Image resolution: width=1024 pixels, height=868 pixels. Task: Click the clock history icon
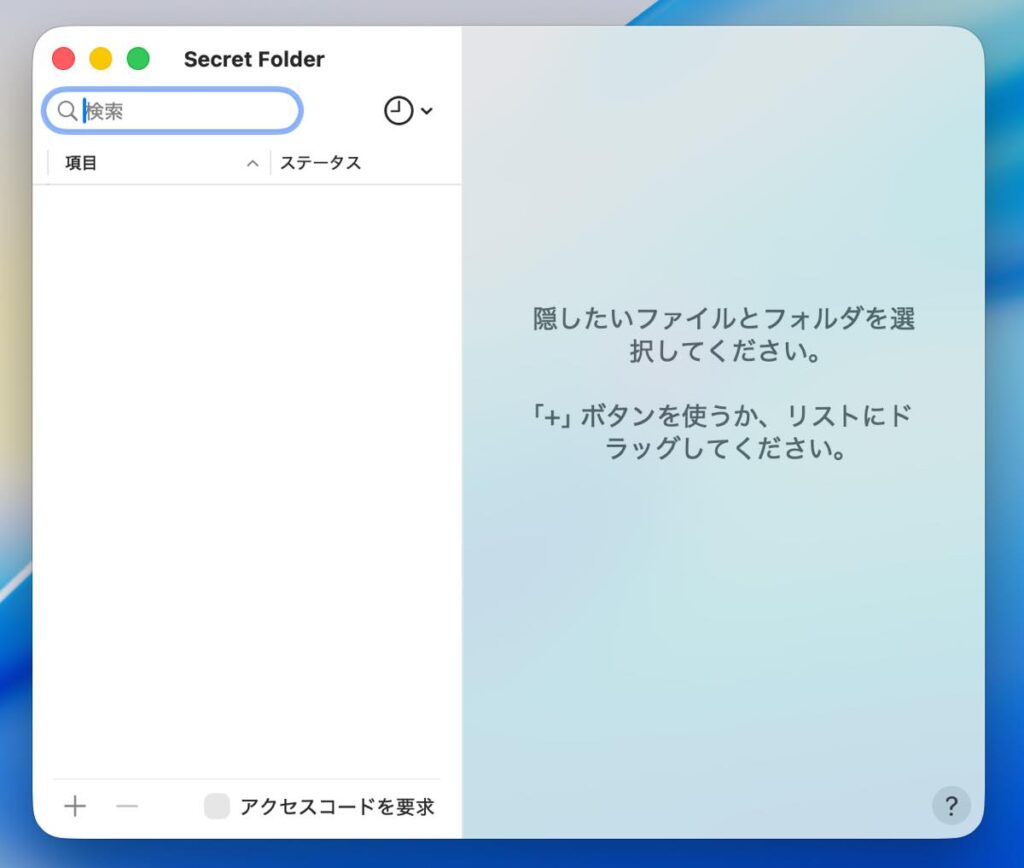pos(398,111)
